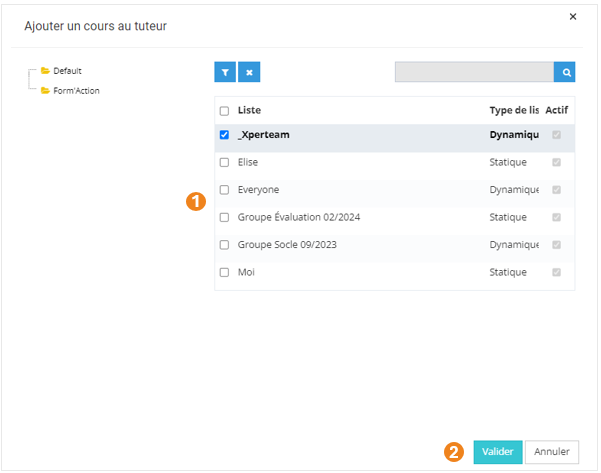Sort by the Type de liste column header

click(x=514, y=110)
